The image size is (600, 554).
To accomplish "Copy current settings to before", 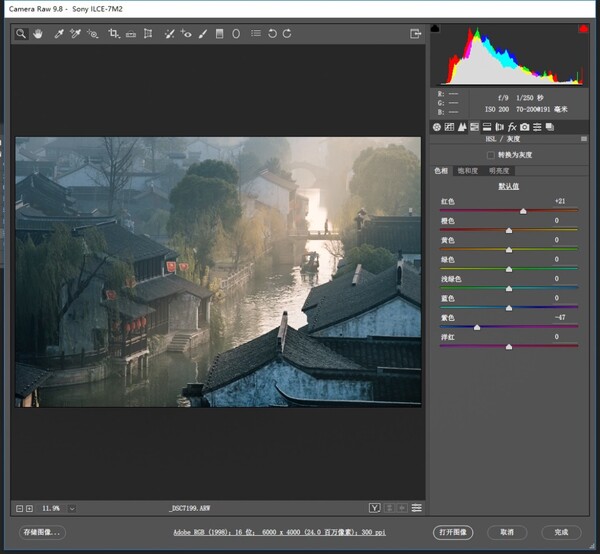I will [402, 508].
